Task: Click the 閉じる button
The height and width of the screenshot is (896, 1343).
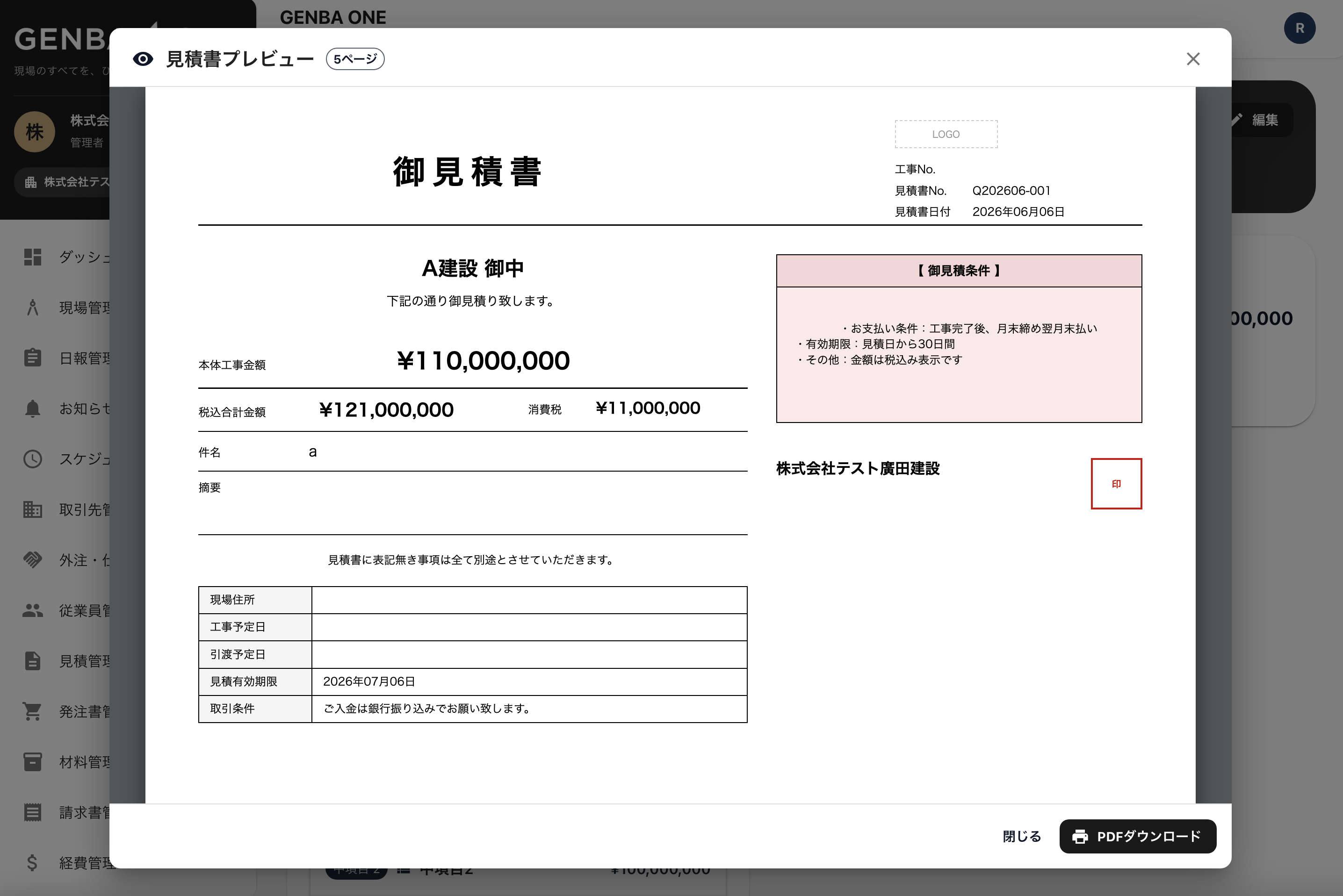Action: (1022, 836)
